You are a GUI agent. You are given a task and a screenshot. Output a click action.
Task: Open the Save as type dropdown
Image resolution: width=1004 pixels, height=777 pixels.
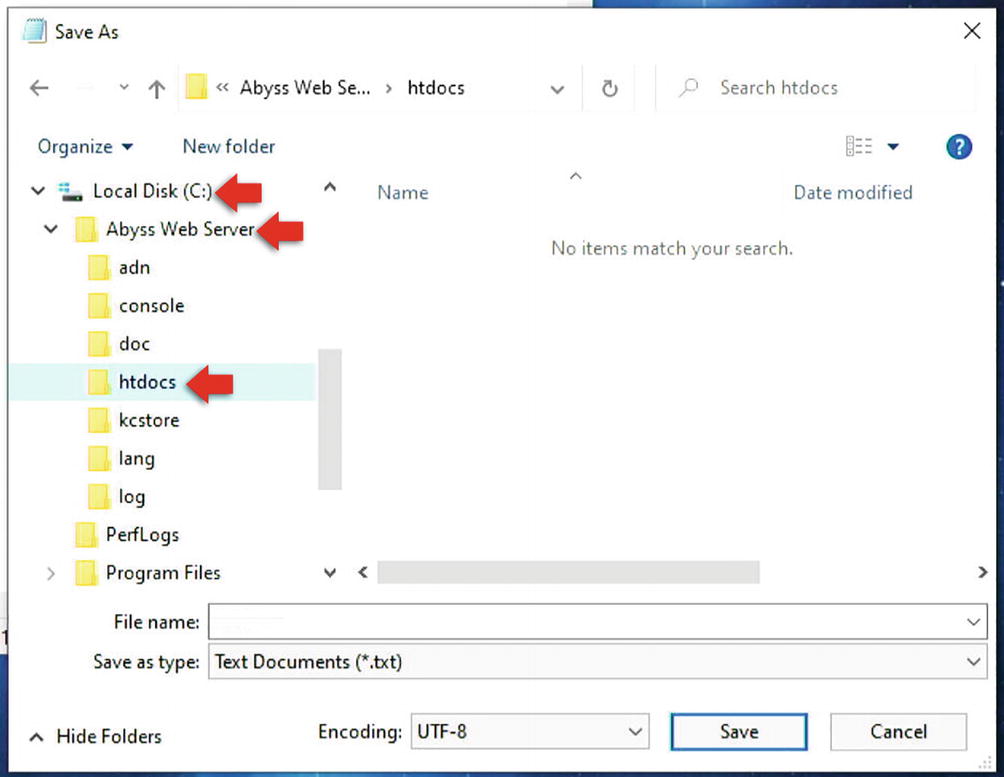click(595, 662)
